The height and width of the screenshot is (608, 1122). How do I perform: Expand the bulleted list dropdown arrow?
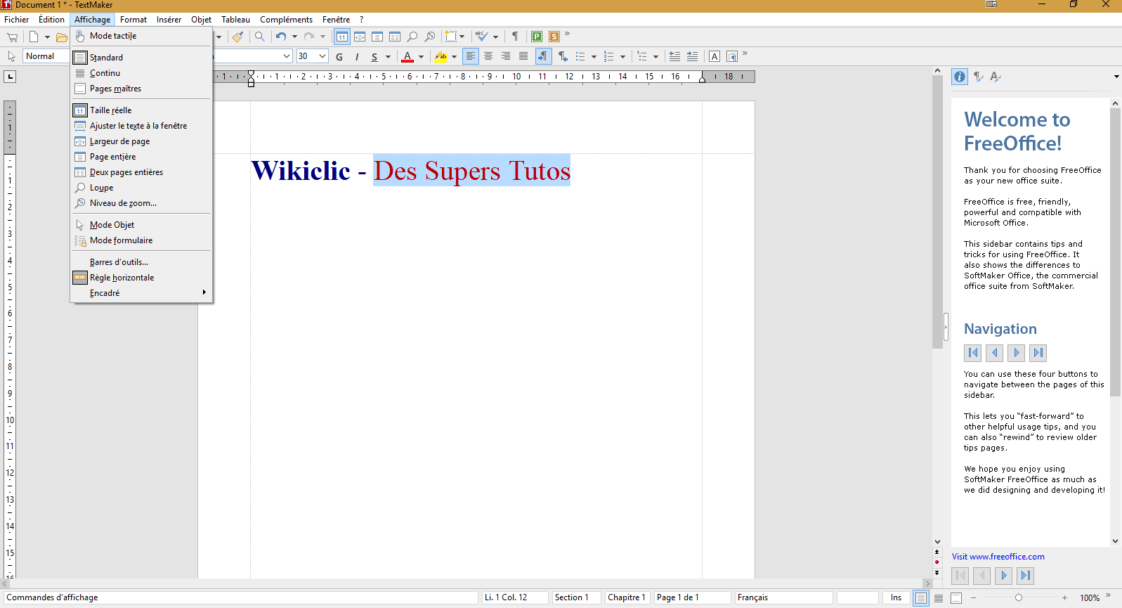(594, 57)
